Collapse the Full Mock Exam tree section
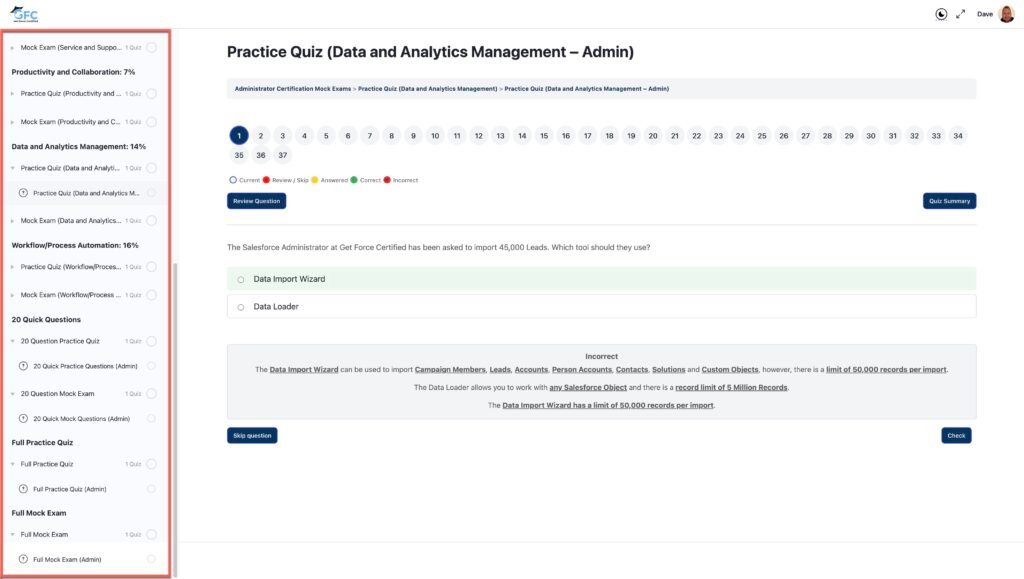The height and width of the screenshot is (579, 1024). coord(12,535)
